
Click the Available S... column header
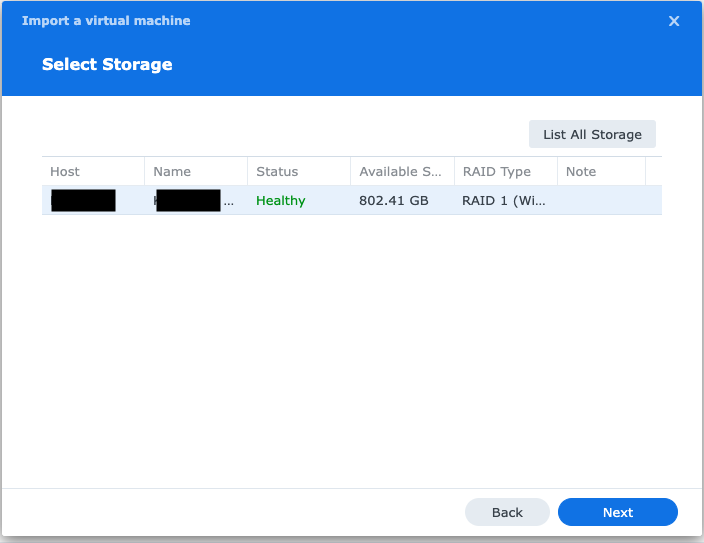pos(402,171)
